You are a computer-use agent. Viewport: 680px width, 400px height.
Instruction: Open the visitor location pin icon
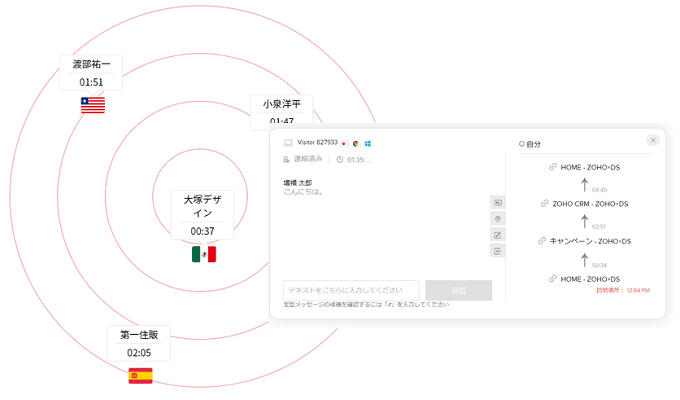(x=498, y=218)
